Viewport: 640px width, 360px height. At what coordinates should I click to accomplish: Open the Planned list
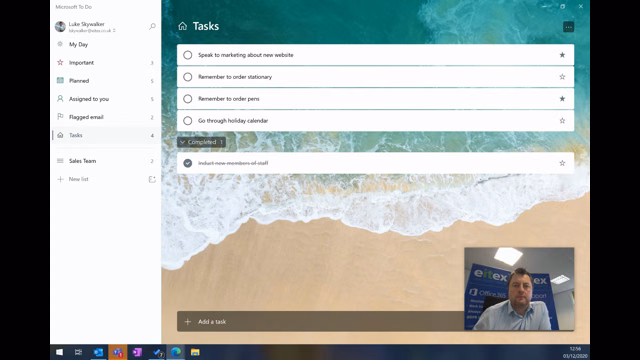106,80
